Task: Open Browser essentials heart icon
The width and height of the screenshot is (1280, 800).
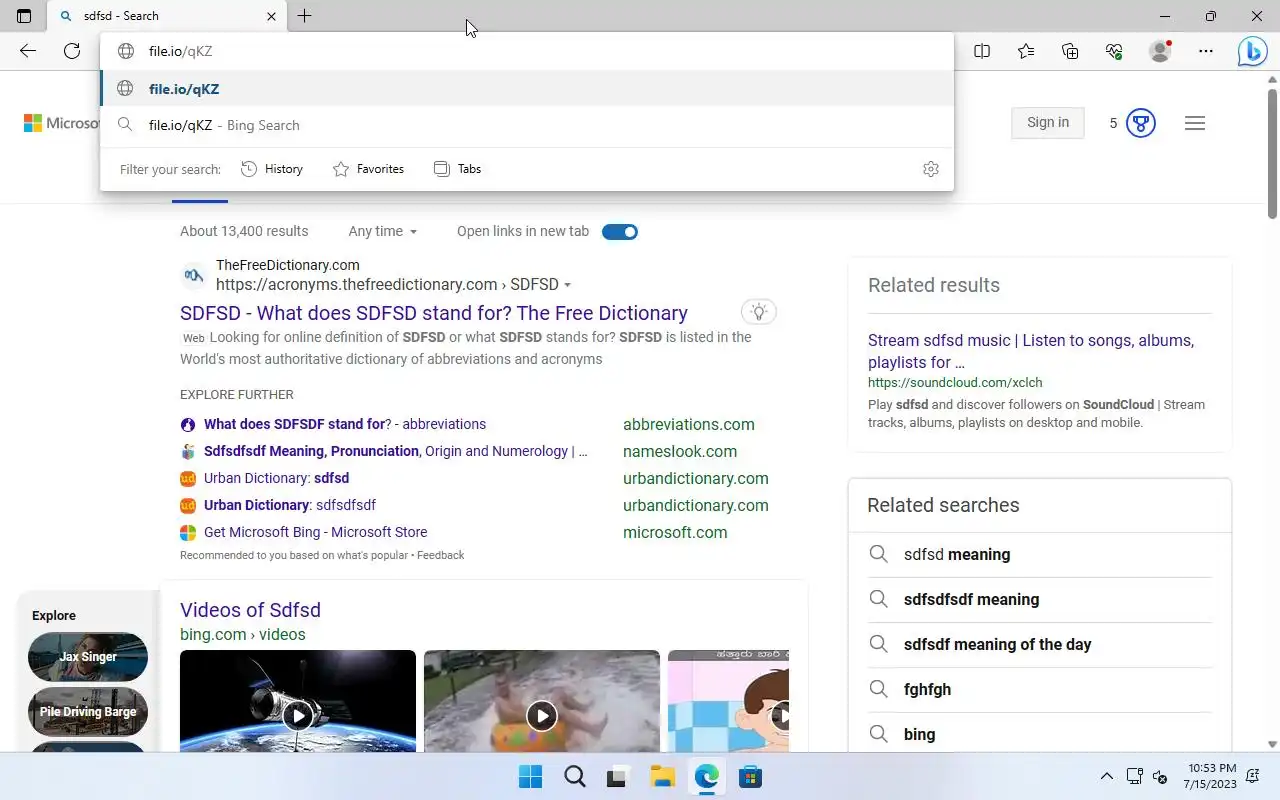Action: (x=1114, y=51)
